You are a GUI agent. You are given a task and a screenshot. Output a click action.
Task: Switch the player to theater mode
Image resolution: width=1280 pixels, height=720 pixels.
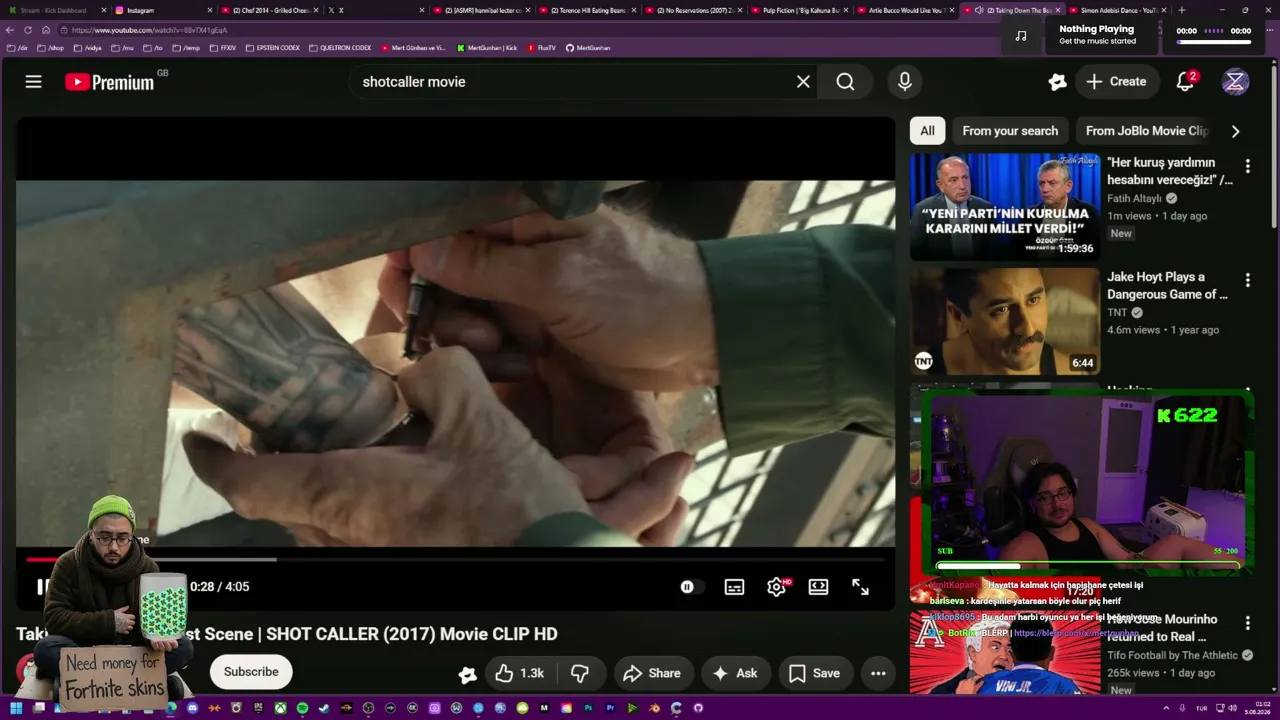tap(818, 587)
